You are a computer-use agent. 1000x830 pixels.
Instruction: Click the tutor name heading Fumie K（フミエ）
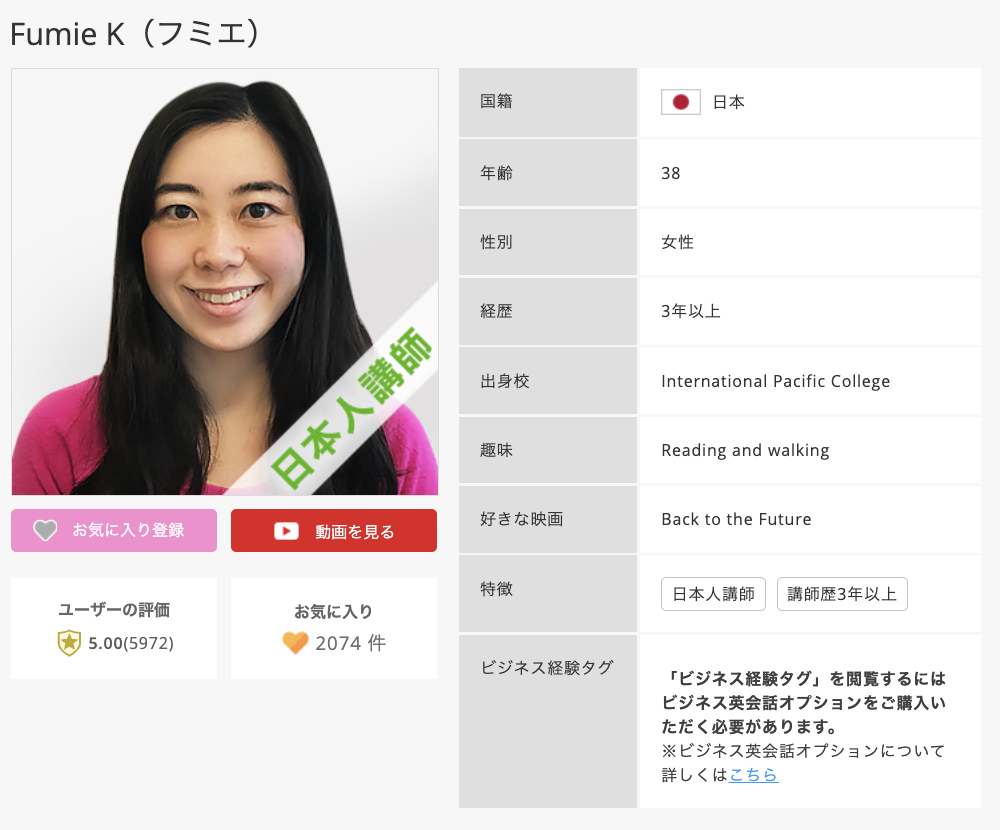[x=137, y=33]
